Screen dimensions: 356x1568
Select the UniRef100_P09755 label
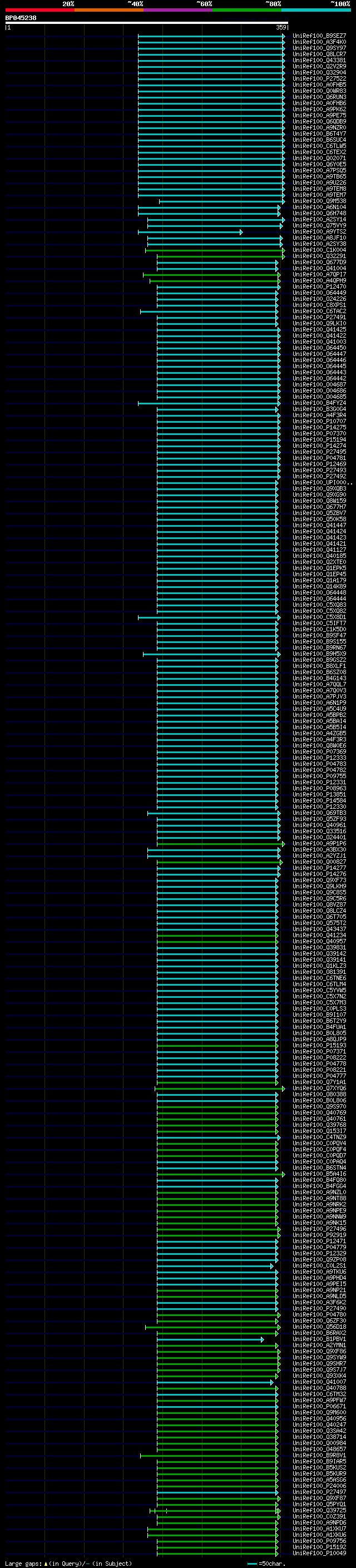319,776
